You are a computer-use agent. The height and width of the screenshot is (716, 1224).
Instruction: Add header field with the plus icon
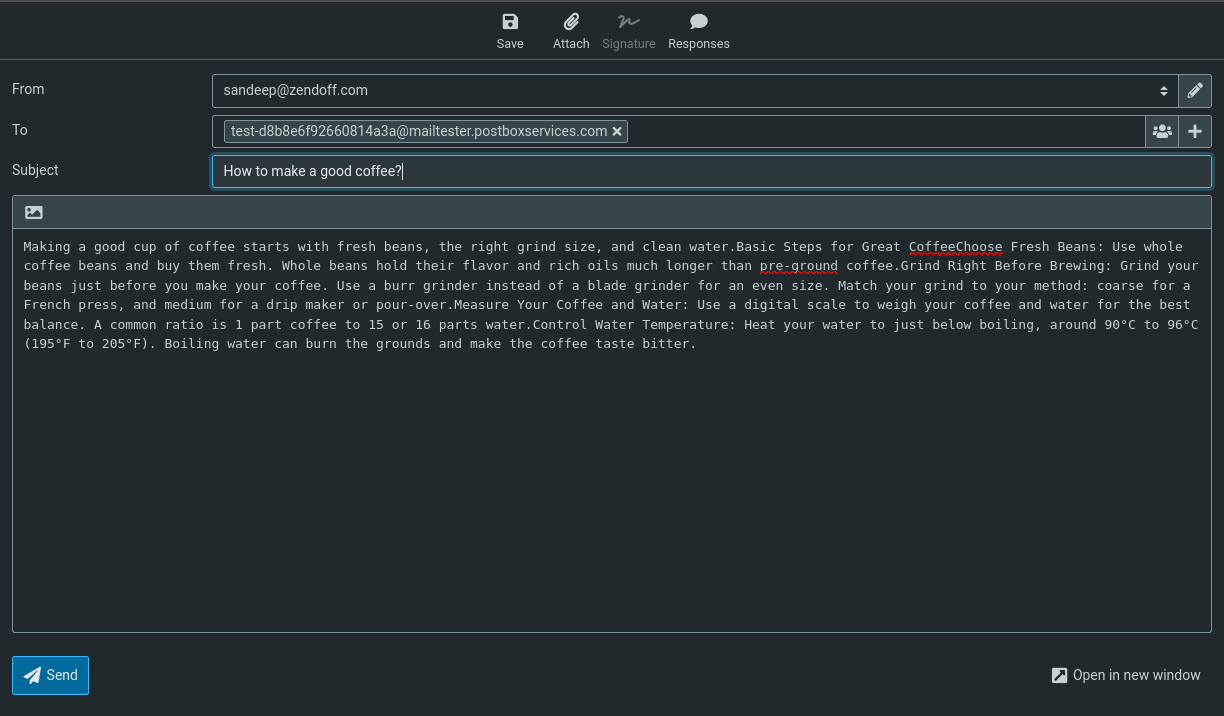(x=1195, y=131)
